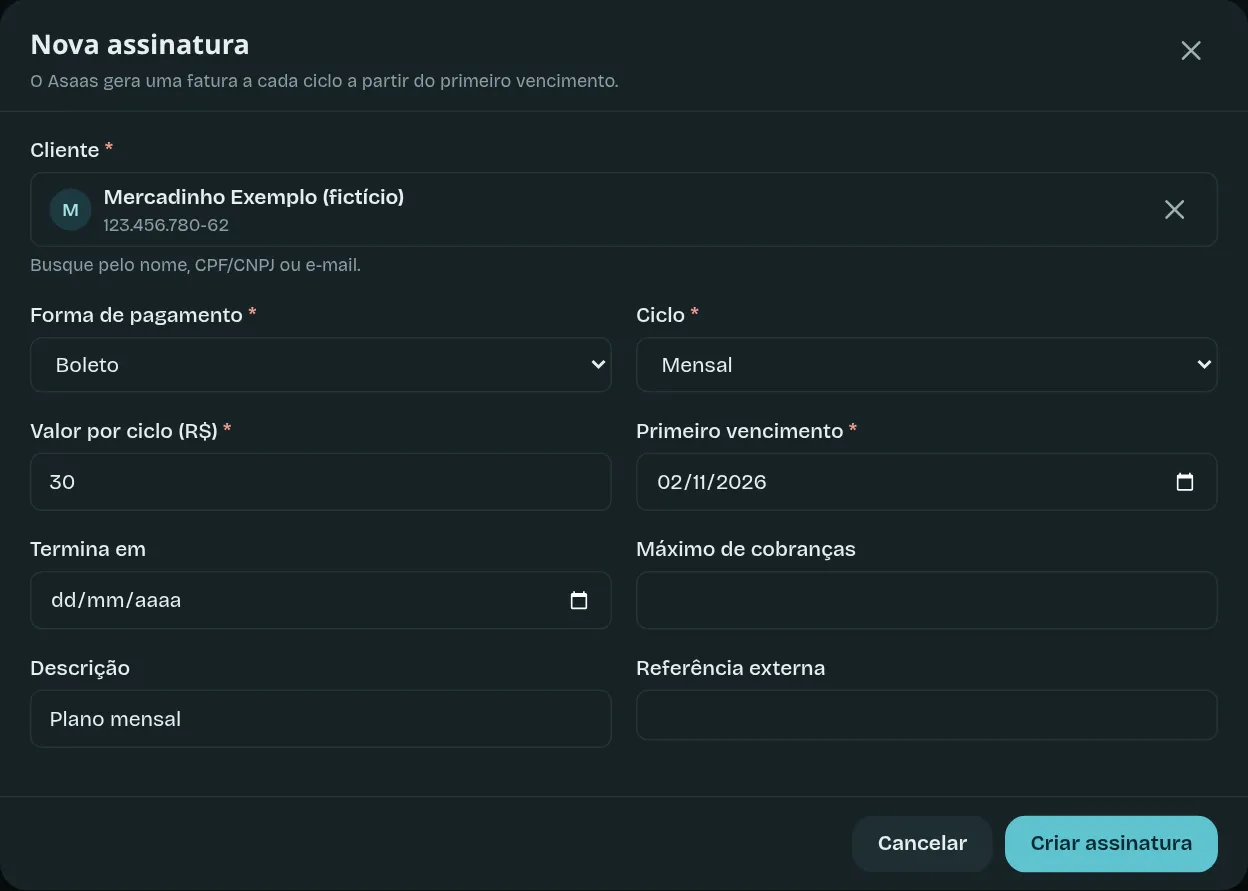Open calendar picker for Primeiro vencimento
This screenshot has width=1248, height=891.
tap(1185, 482)
